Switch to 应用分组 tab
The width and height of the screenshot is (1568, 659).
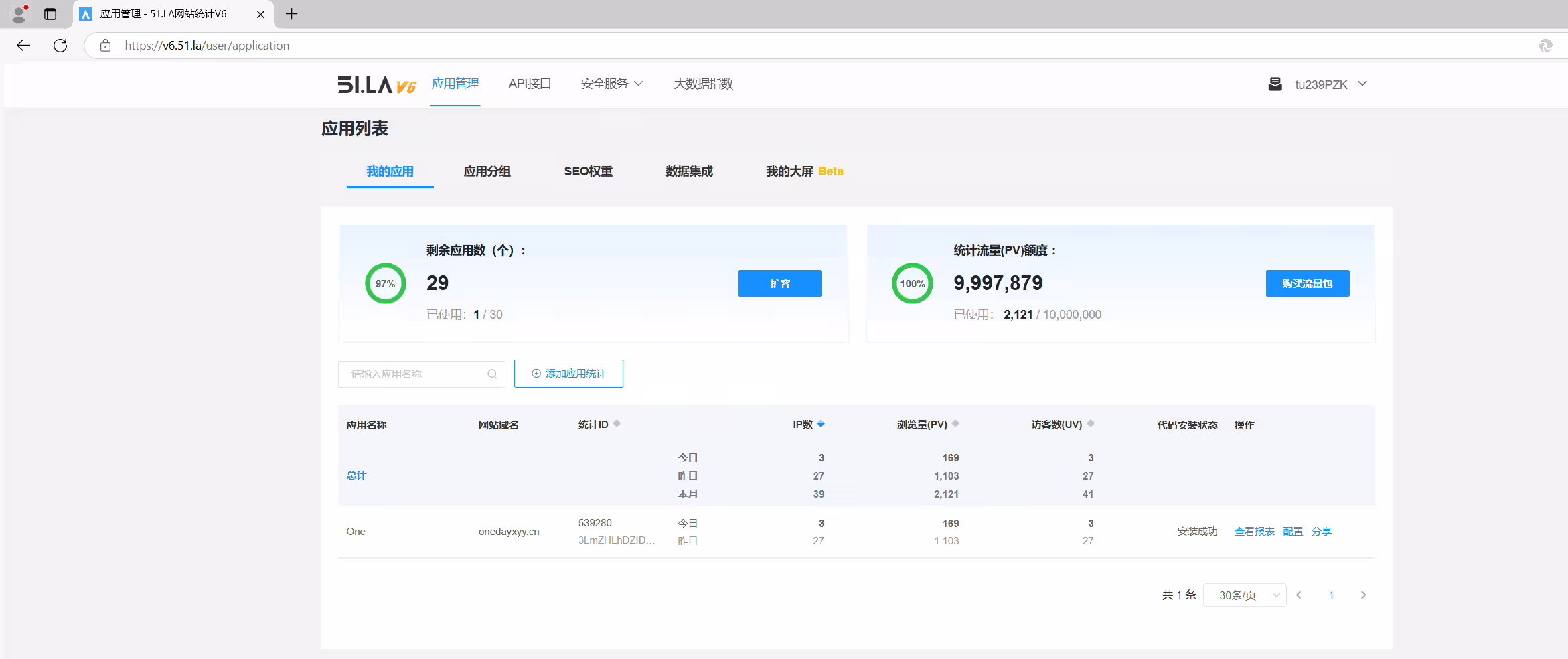487,171
